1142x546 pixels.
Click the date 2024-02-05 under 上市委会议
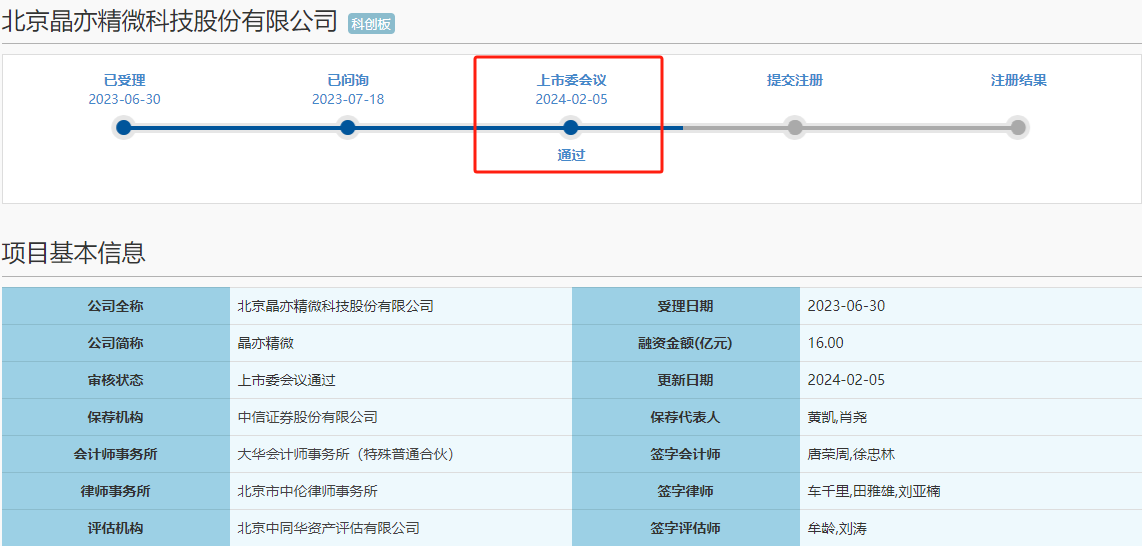coord(571,100)
